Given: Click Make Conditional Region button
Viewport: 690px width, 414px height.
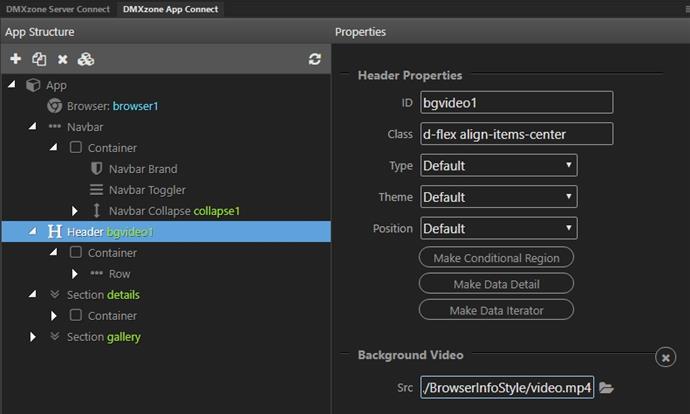Looking at the screenshot, I should coord(496,258).
